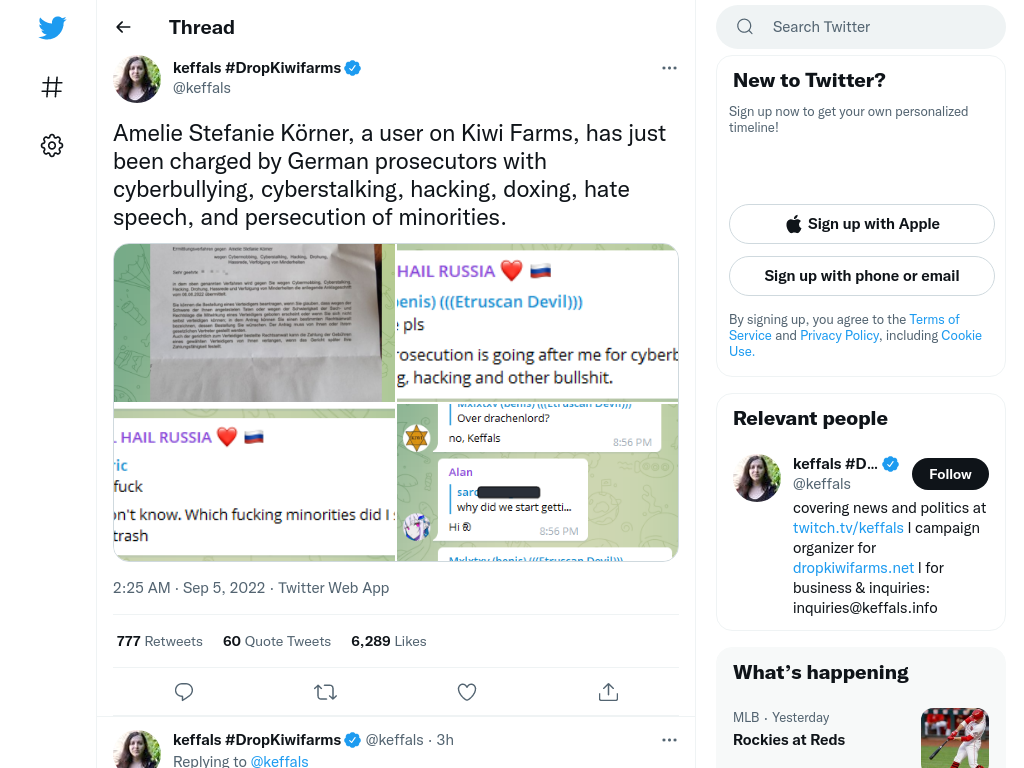Viewport: 1024px width, 768px height.
Task: Visit the twitch.tv/keffals link
Action: (x=848, y=528)
